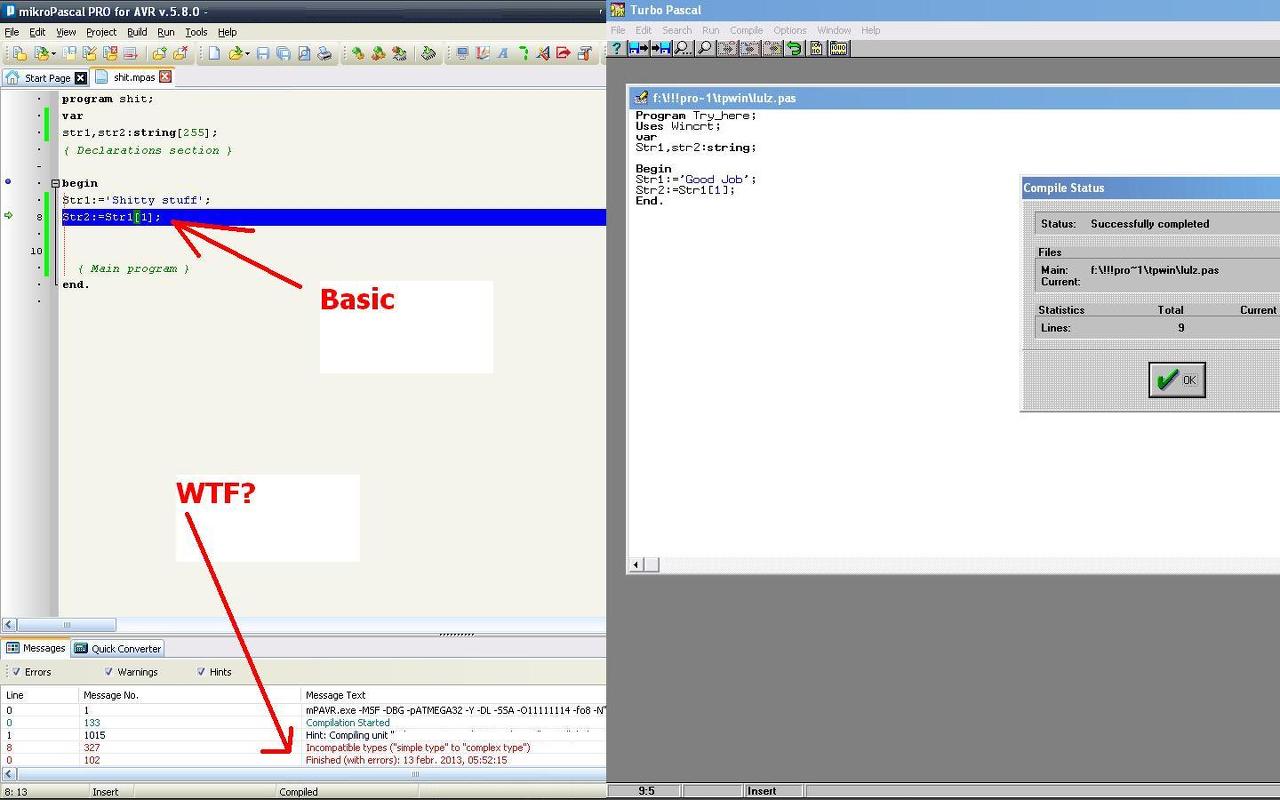Click the red Exit arrow toolbar icon

564,54
